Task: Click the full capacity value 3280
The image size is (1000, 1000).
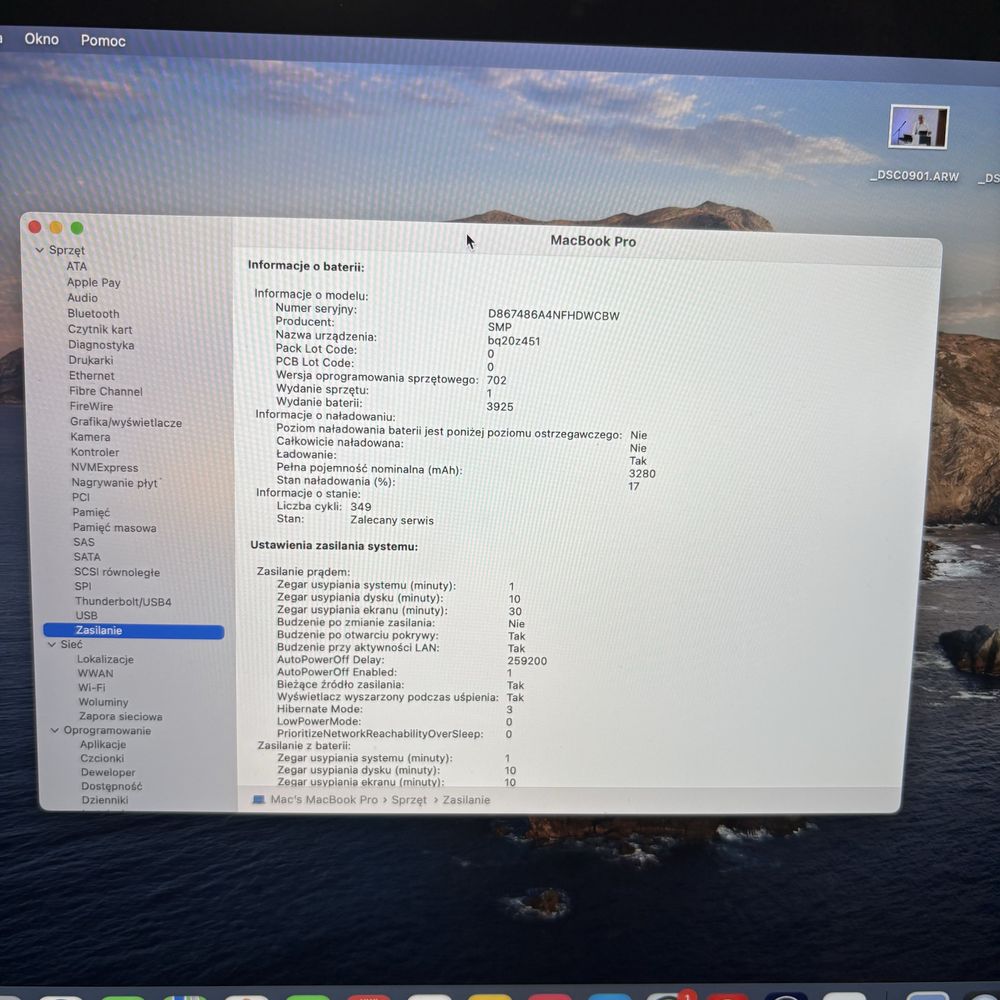Action: (642, 473)
